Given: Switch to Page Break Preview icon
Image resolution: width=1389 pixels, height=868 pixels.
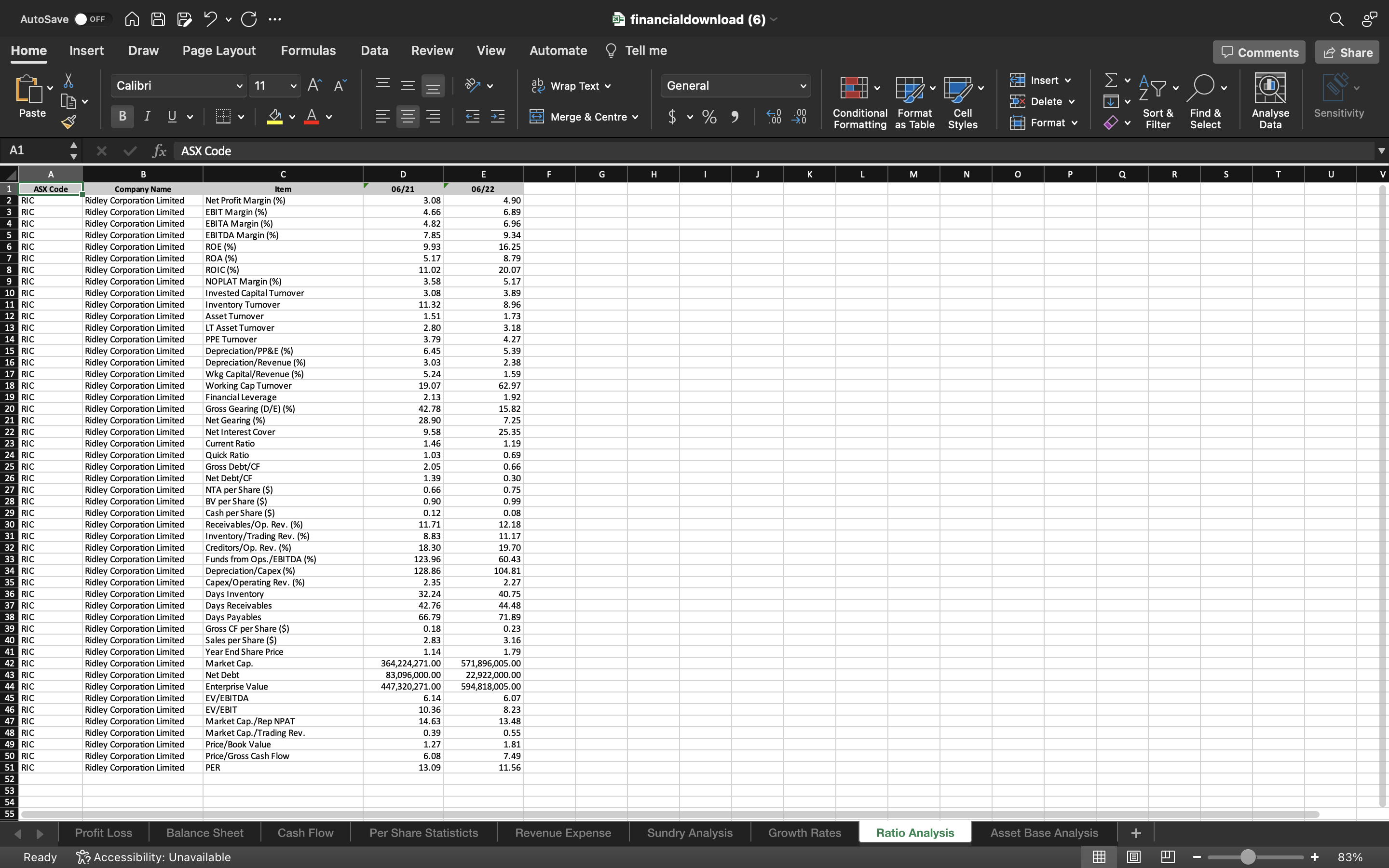Looking at the screenshot, I should point(1168,857).
